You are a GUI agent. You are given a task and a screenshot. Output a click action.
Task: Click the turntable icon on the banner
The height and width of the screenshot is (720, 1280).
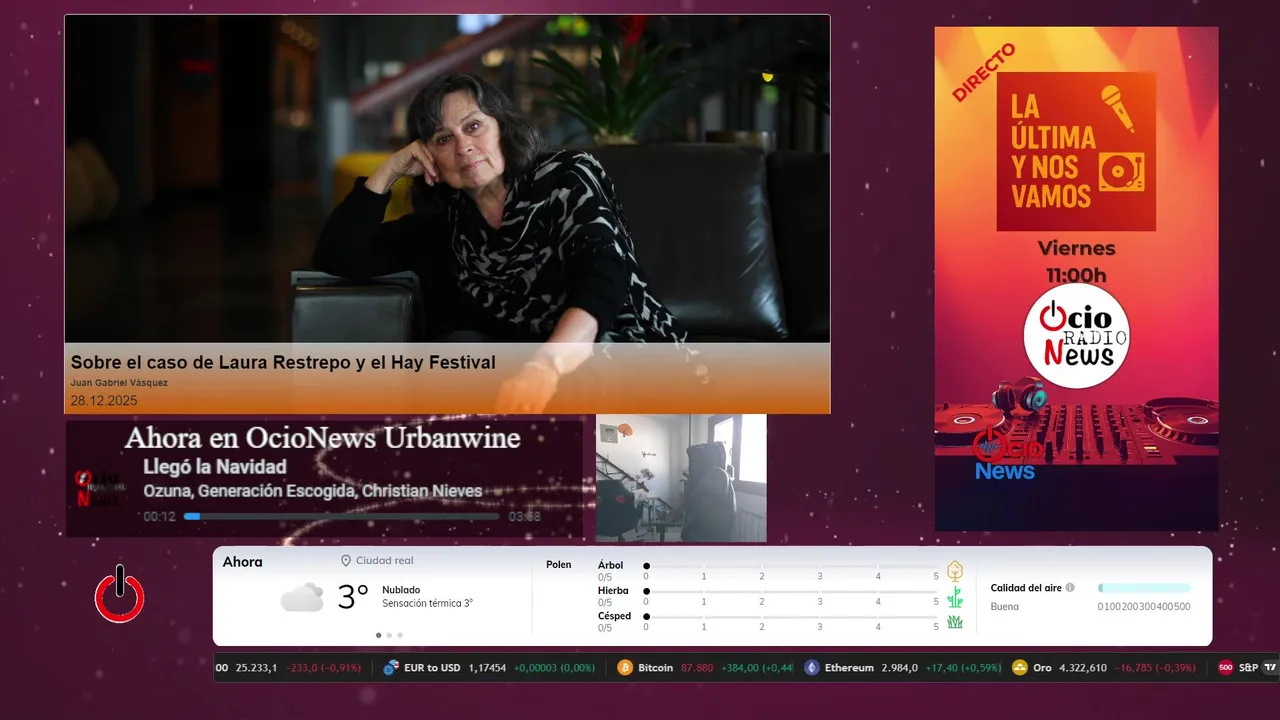coord(1121,172)
